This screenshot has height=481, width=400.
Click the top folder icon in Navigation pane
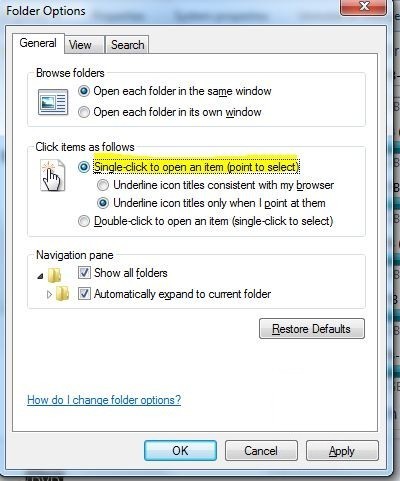pos(54,275)
